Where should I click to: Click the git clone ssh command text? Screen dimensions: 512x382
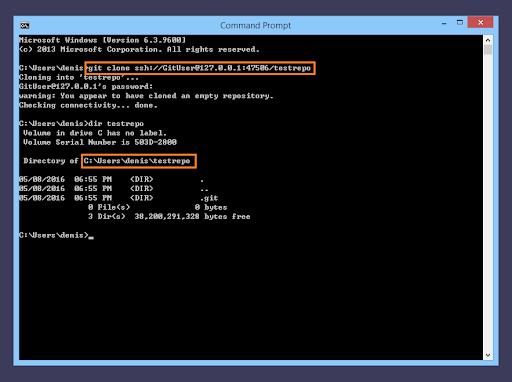tap(199, 68)
